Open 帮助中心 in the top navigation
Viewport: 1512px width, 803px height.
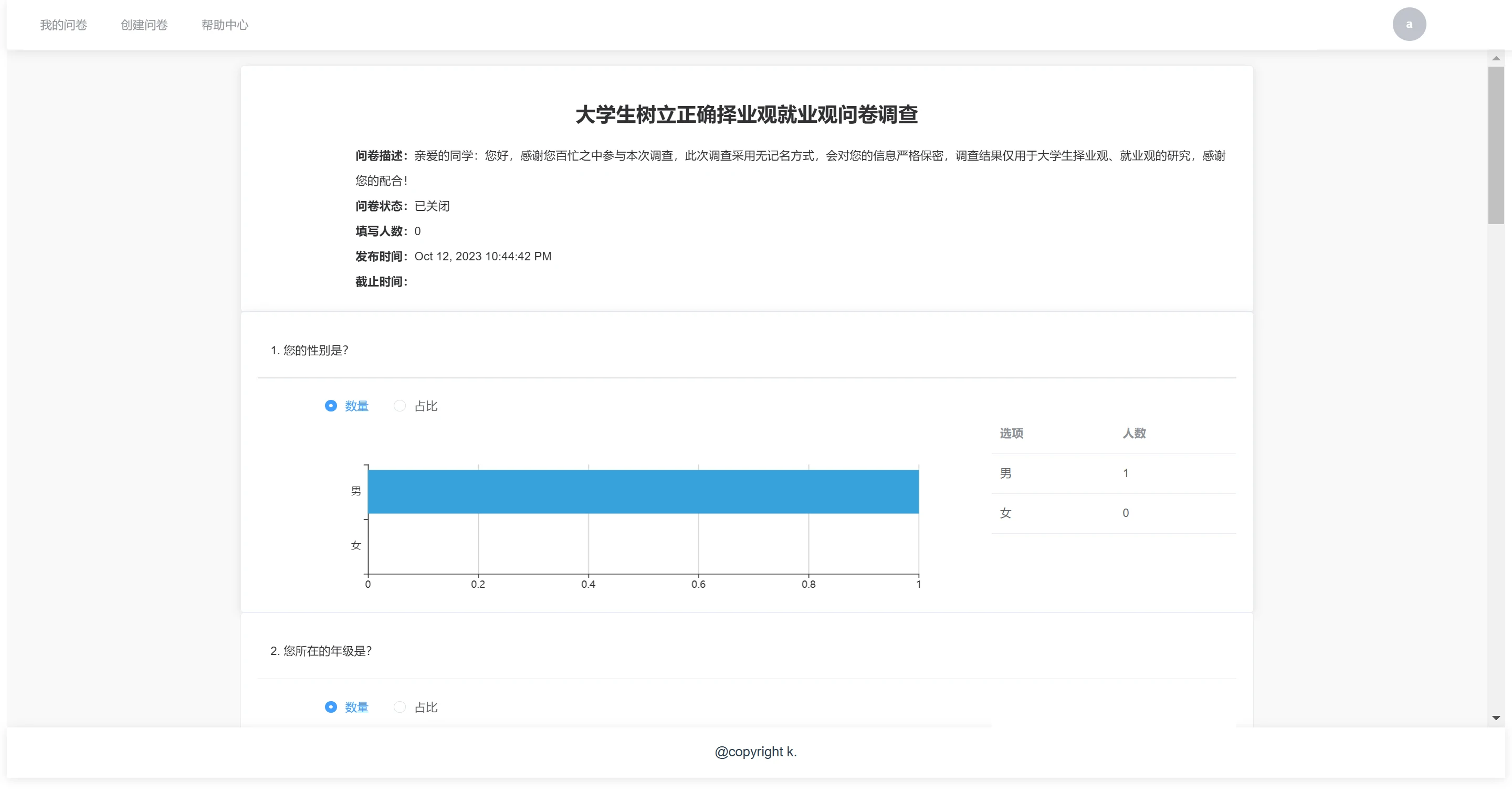225,25
